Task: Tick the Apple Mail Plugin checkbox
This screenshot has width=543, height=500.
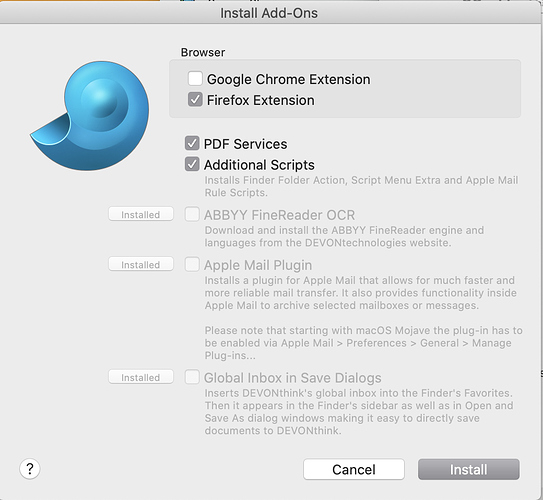Action: coord(192,265)
